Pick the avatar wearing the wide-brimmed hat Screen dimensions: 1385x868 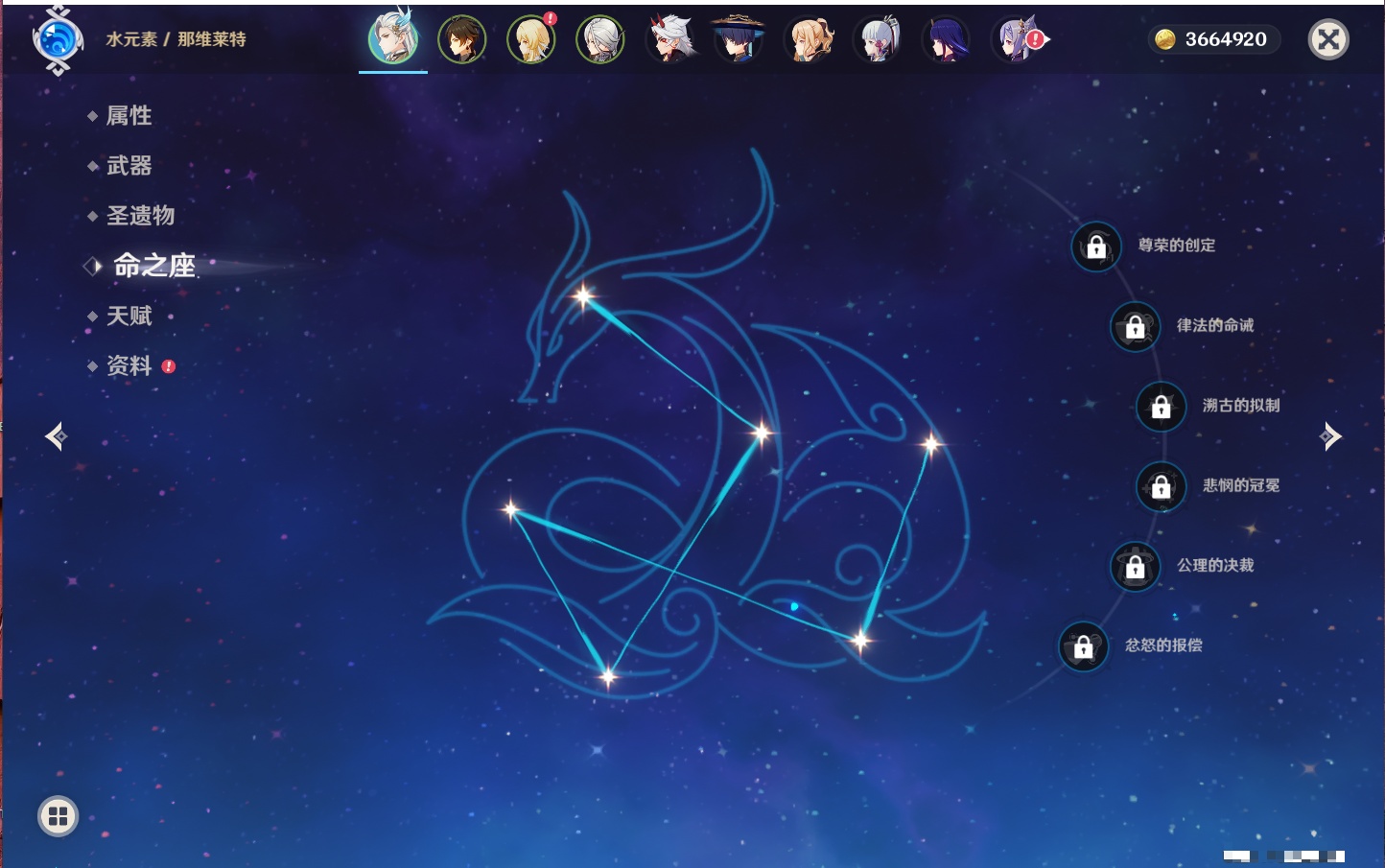coord(739,39)
